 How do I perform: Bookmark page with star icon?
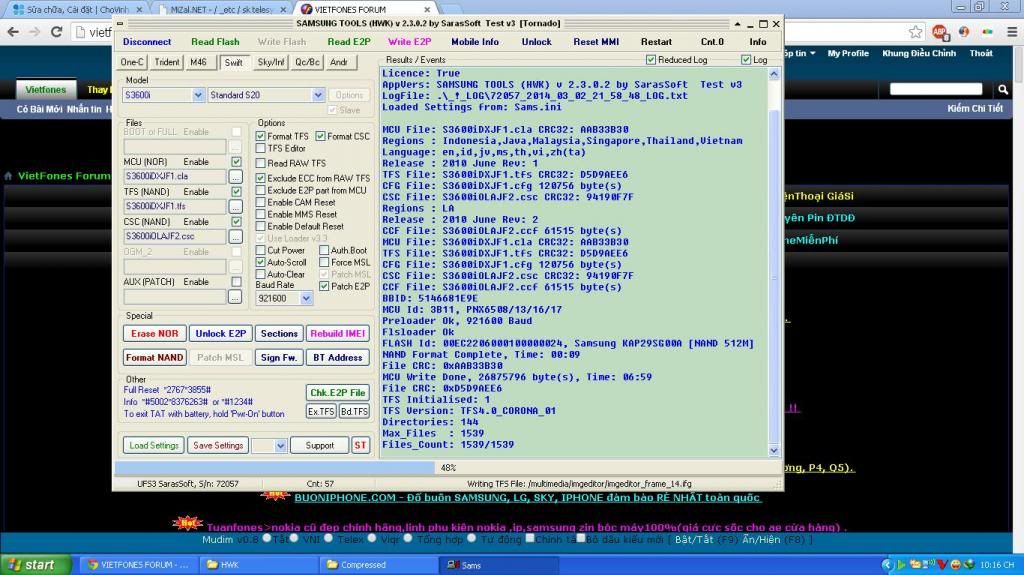916,31
